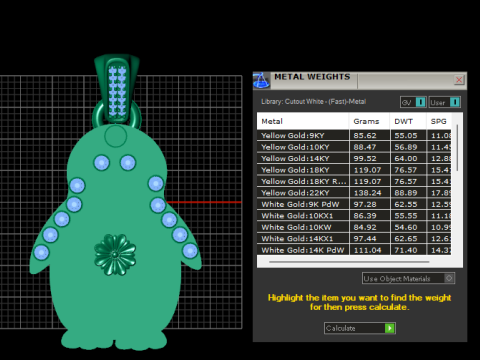This screenshot has width=480, height=360.
Task: Click the 138.24 grams value
Action: [367, 193]
